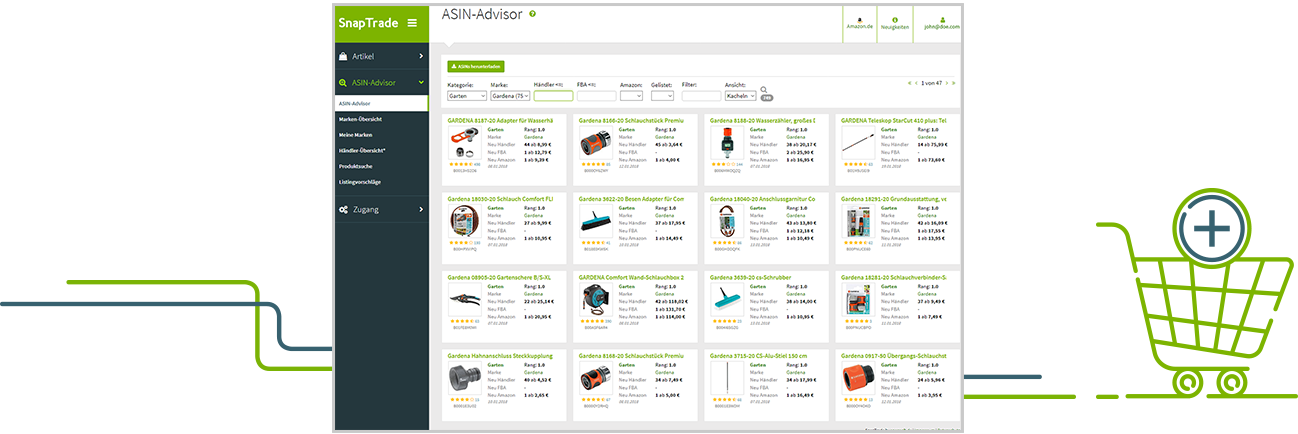The image size is (1298, 434).
Task: Click the Artikel shopping bag icon
Action: (343, 57)
